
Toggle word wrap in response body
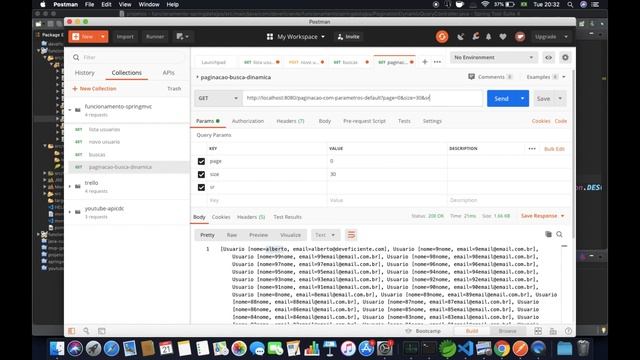351,235
